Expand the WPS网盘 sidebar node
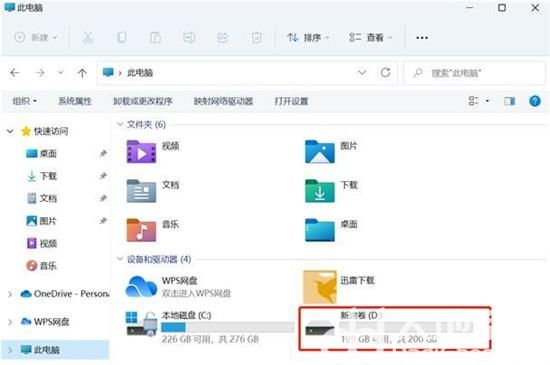This screenshot has height=365, width=550. tap(10, 322)
